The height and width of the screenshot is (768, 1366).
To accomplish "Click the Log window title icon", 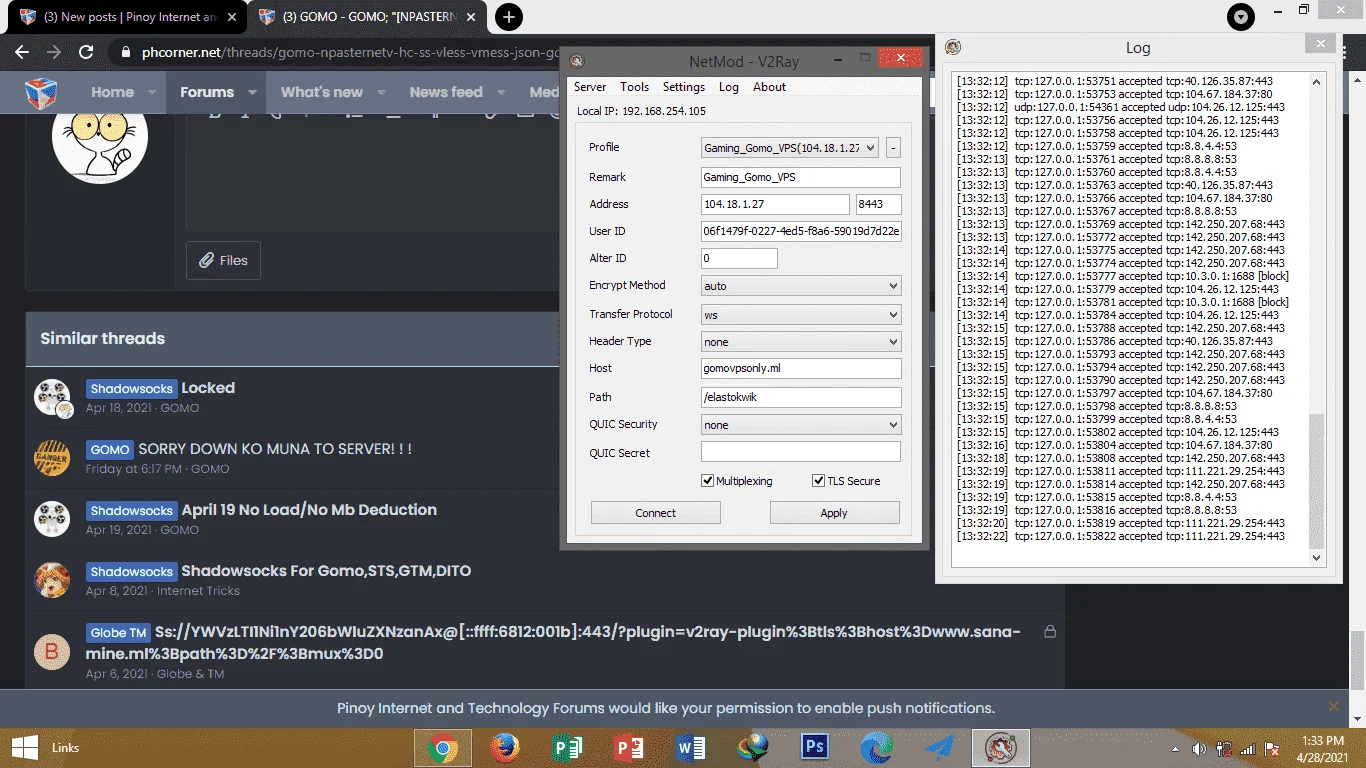I will point(953,47).
